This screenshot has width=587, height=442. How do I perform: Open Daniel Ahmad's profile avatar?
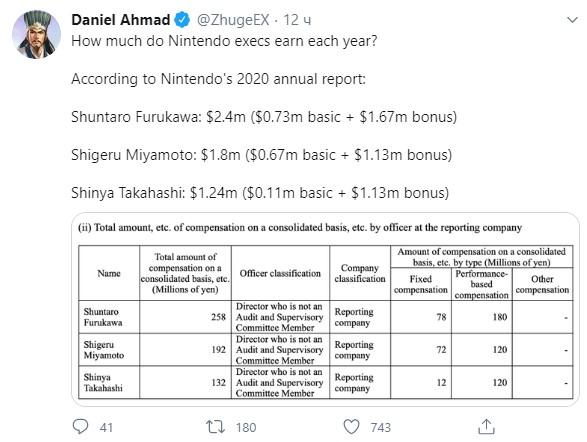coord(36,34)
